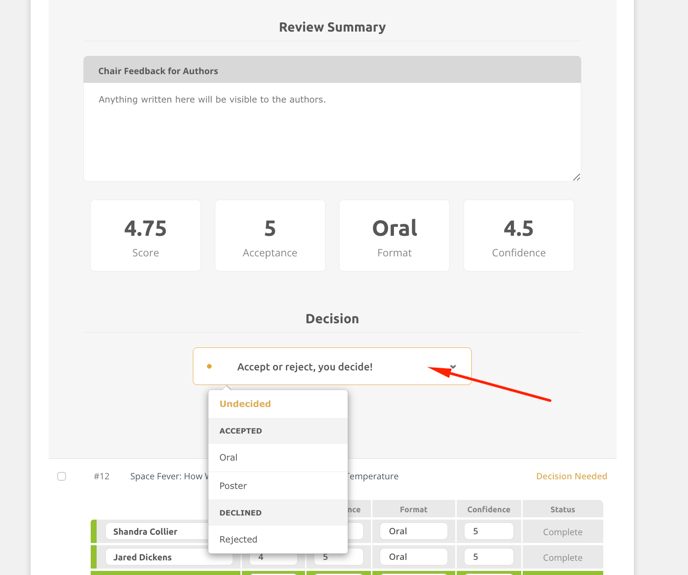The width and height of the screenshot is (688, 575).
Task: Open the Decision dropdown chevron
Action: click(453, 367)
